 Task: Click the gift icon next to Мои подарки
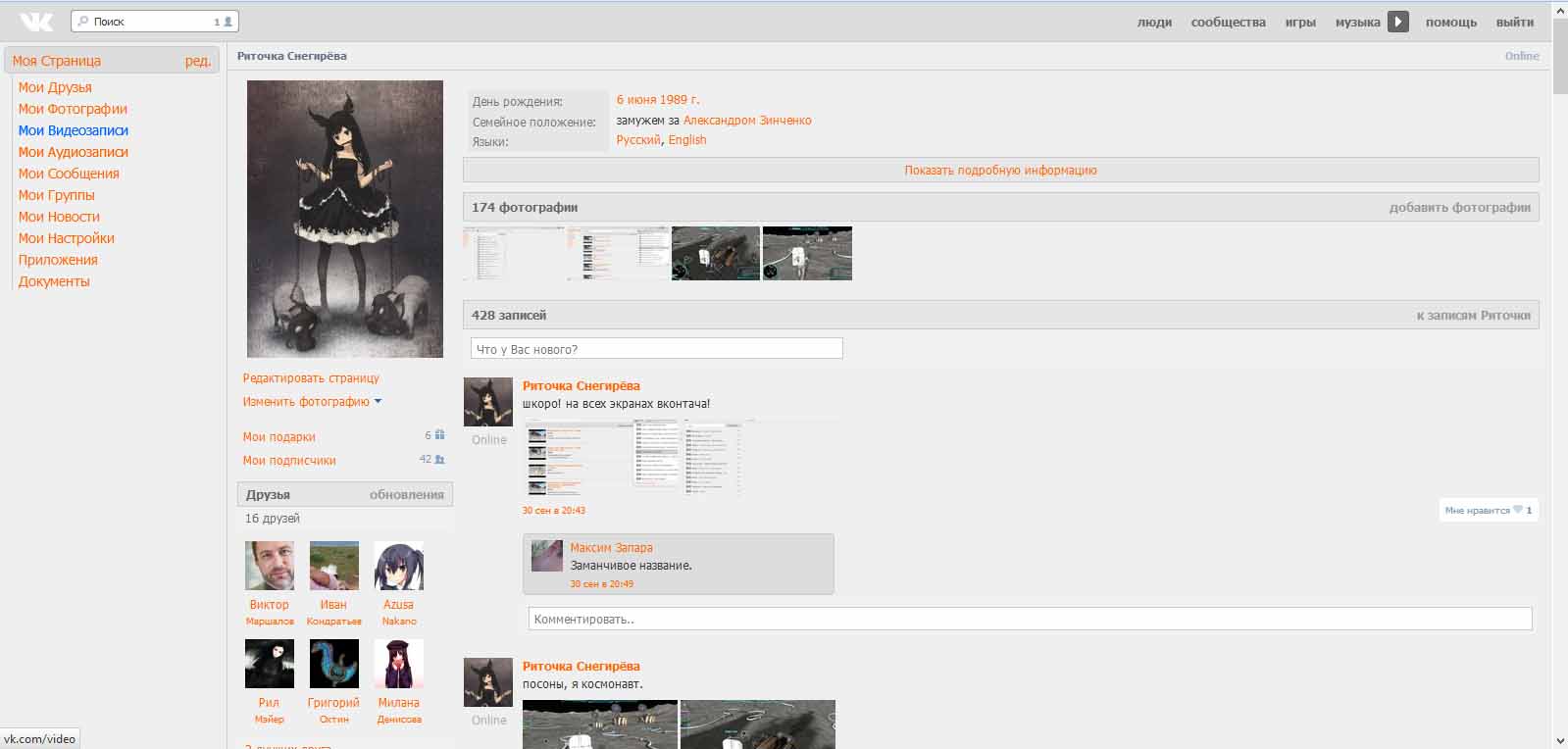click(x=439, y=435)
